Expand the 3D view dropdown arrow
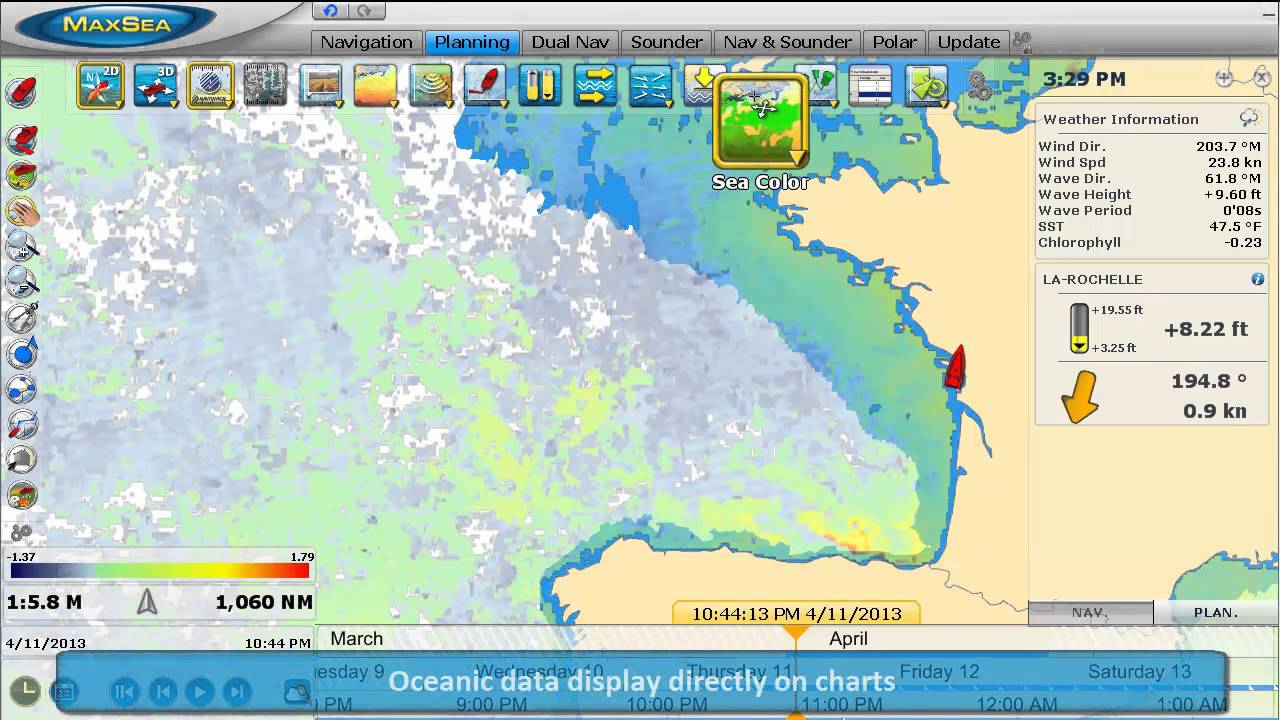1280x720 pixels. [173, 103]
